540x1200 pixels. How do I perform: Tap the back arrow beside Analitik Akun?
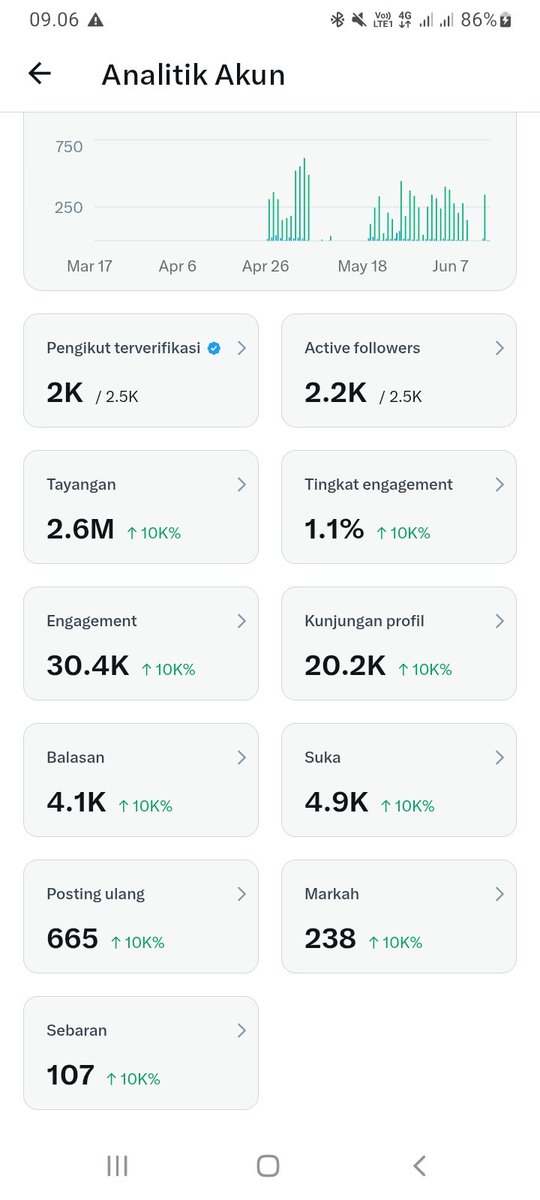click(x=39, y=74)
